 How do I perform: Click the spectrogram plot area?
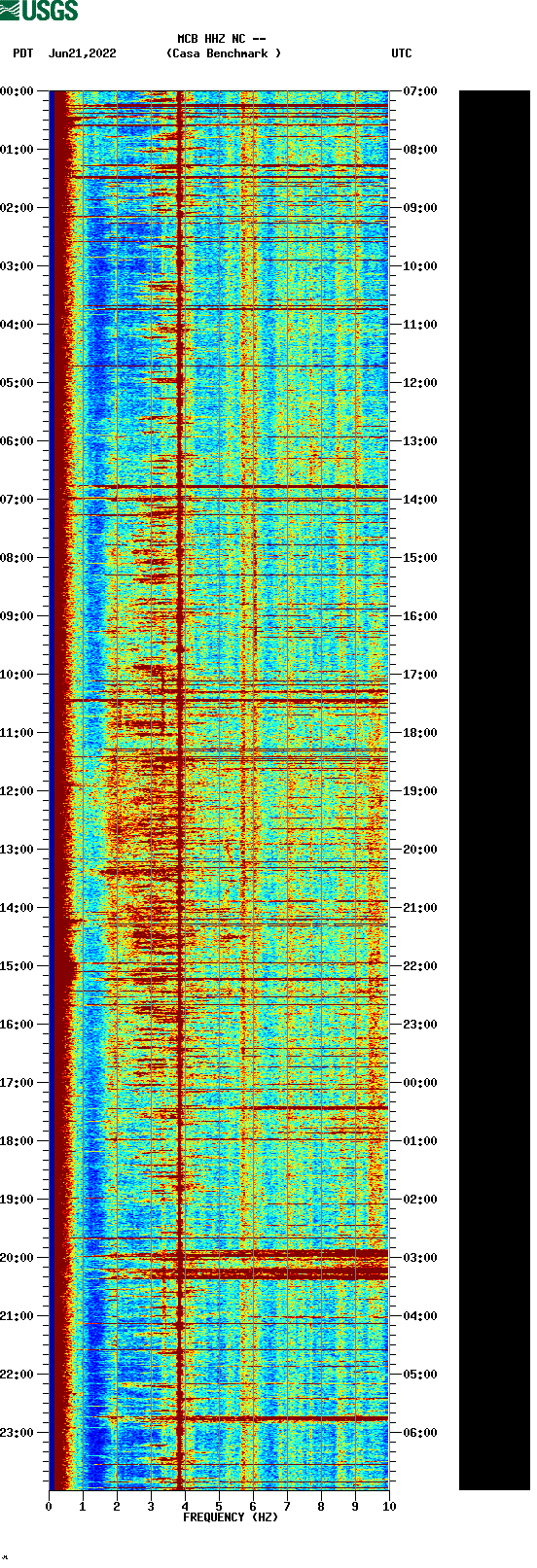pos(219,790)
